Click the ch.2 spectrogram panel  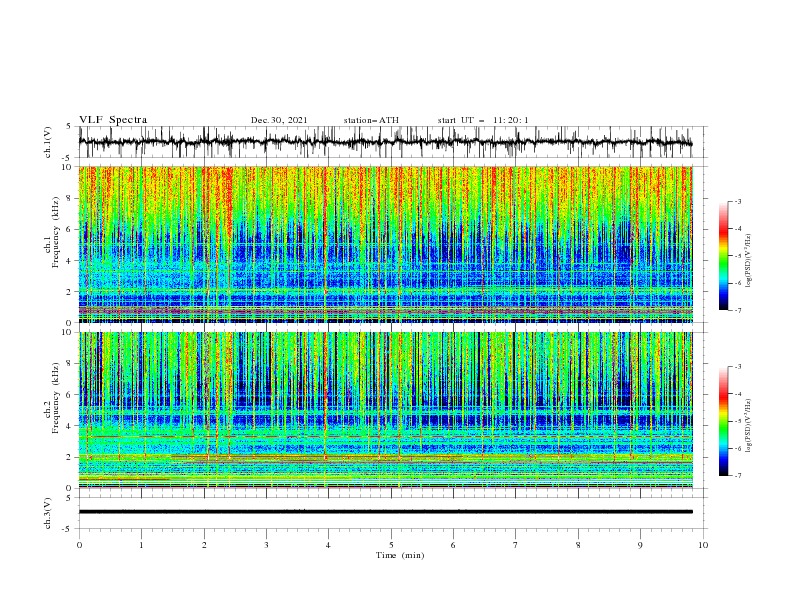click(385, 410)
